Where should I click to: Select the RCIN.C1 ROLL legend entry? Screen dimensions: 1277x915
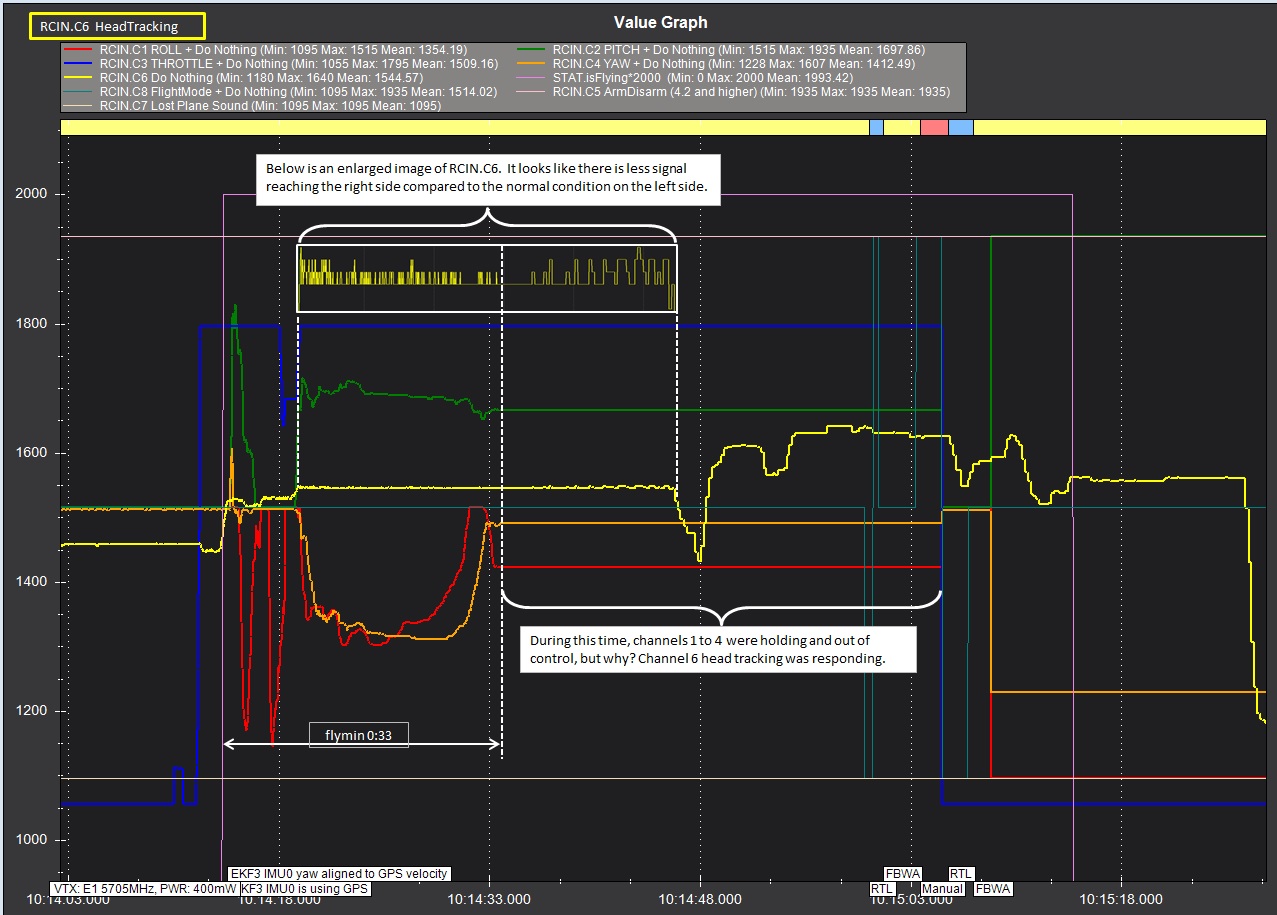click(x=263, y=49)
